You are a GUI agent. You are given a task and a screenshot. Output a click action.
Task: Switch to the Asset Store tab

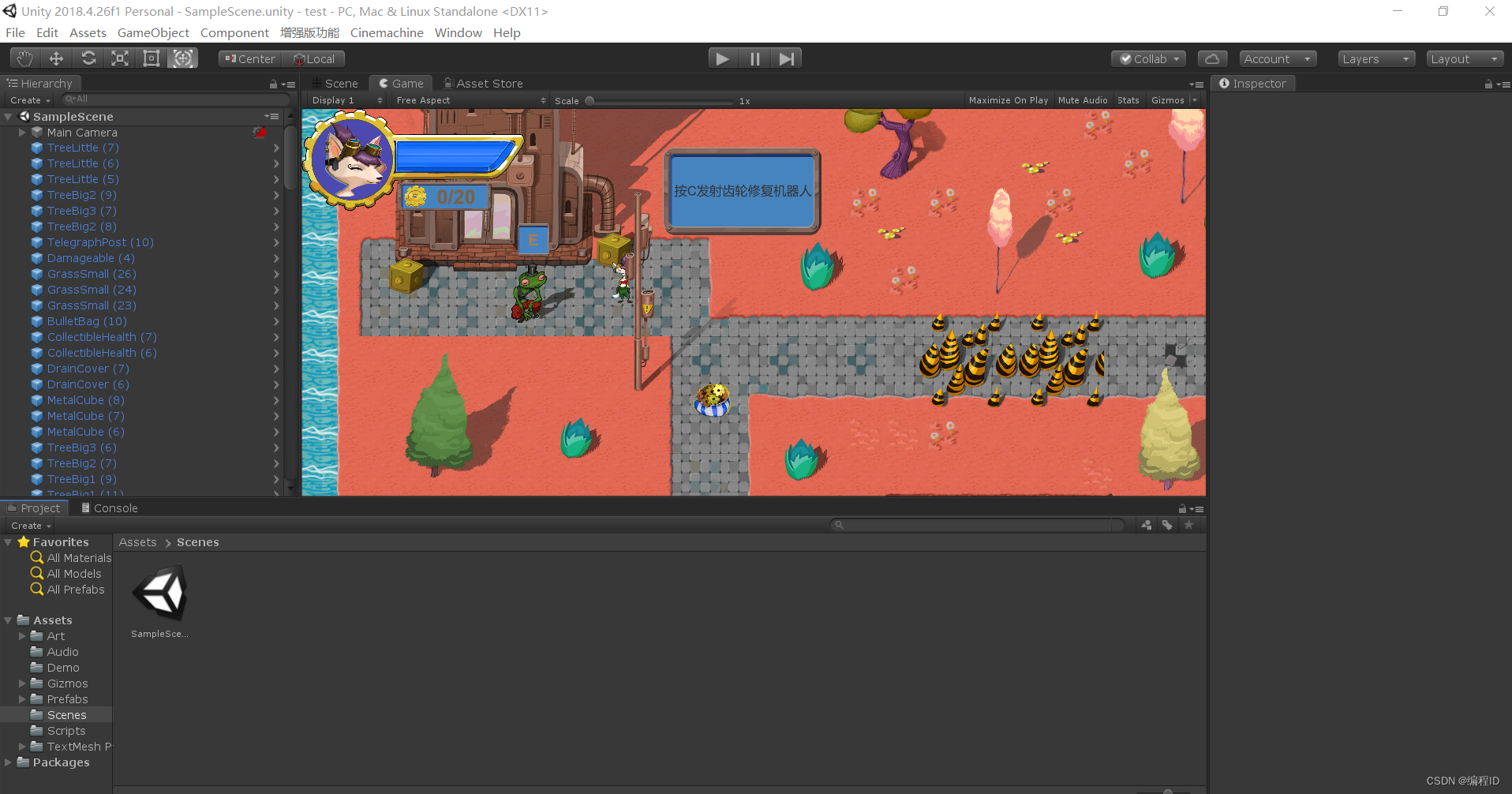484,83
